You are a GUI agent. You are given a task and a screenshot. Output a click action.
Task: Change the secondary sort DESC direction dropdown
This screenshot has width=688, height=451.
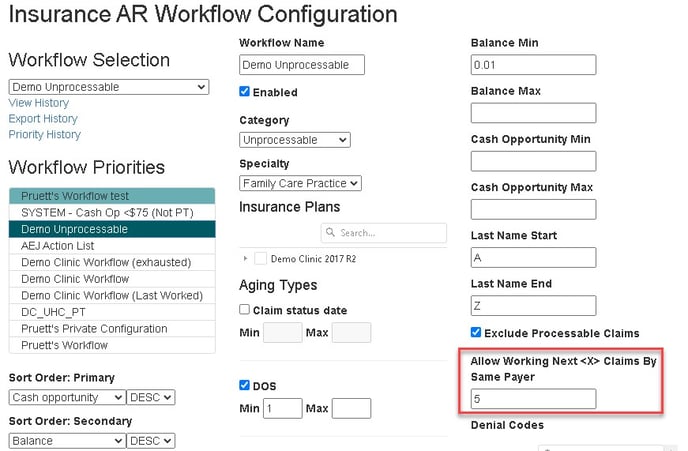(151, 440)
